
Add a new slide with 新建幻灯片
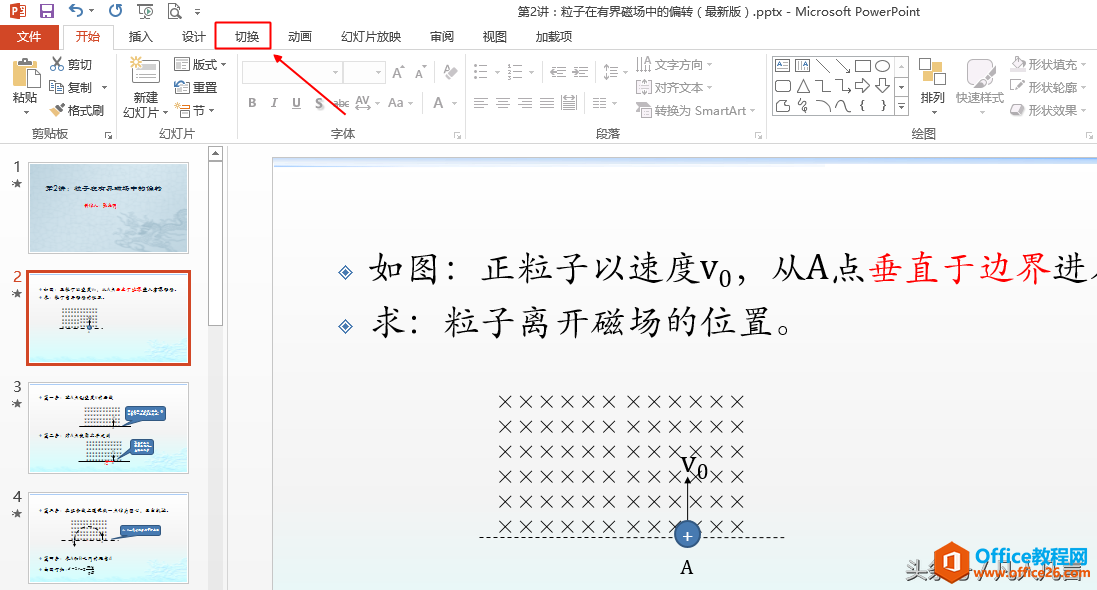tap(146, 87)
